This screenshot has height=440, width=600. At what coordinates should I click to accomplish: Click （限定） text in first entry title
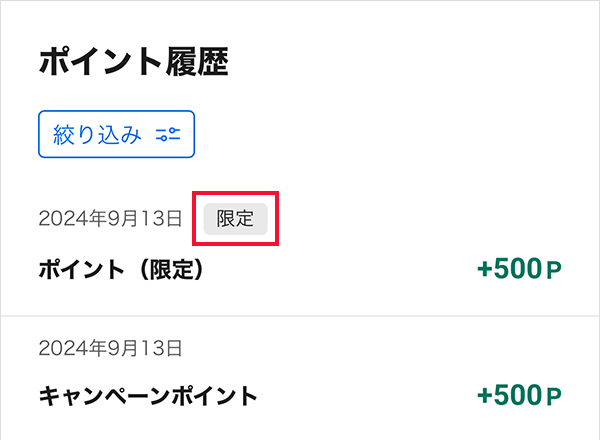[171, 269]
